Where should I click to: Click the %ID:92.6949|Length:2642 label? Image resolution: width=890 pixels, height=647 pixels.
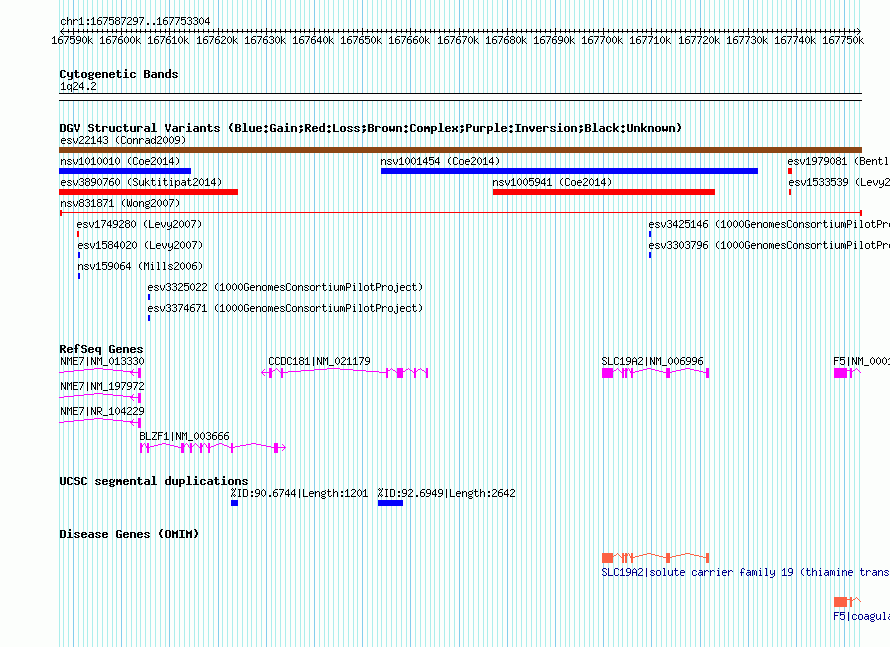coord(446,493)
